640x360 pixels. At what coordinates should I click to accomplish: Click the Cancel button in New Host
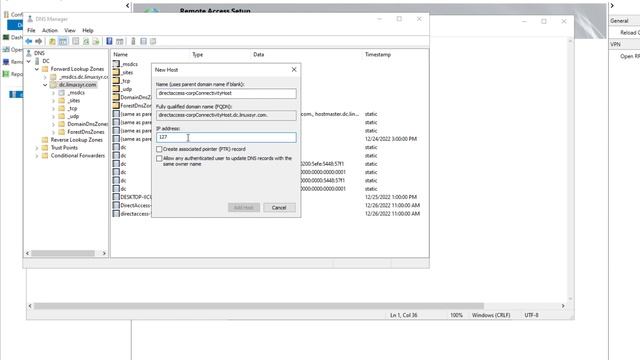pos(279,208)
